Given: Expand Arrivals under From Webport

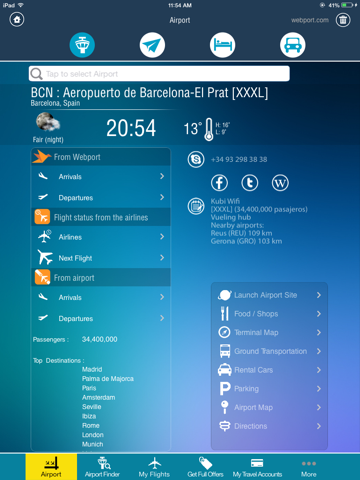Looking at the screenshot, I should coord(101,176).
